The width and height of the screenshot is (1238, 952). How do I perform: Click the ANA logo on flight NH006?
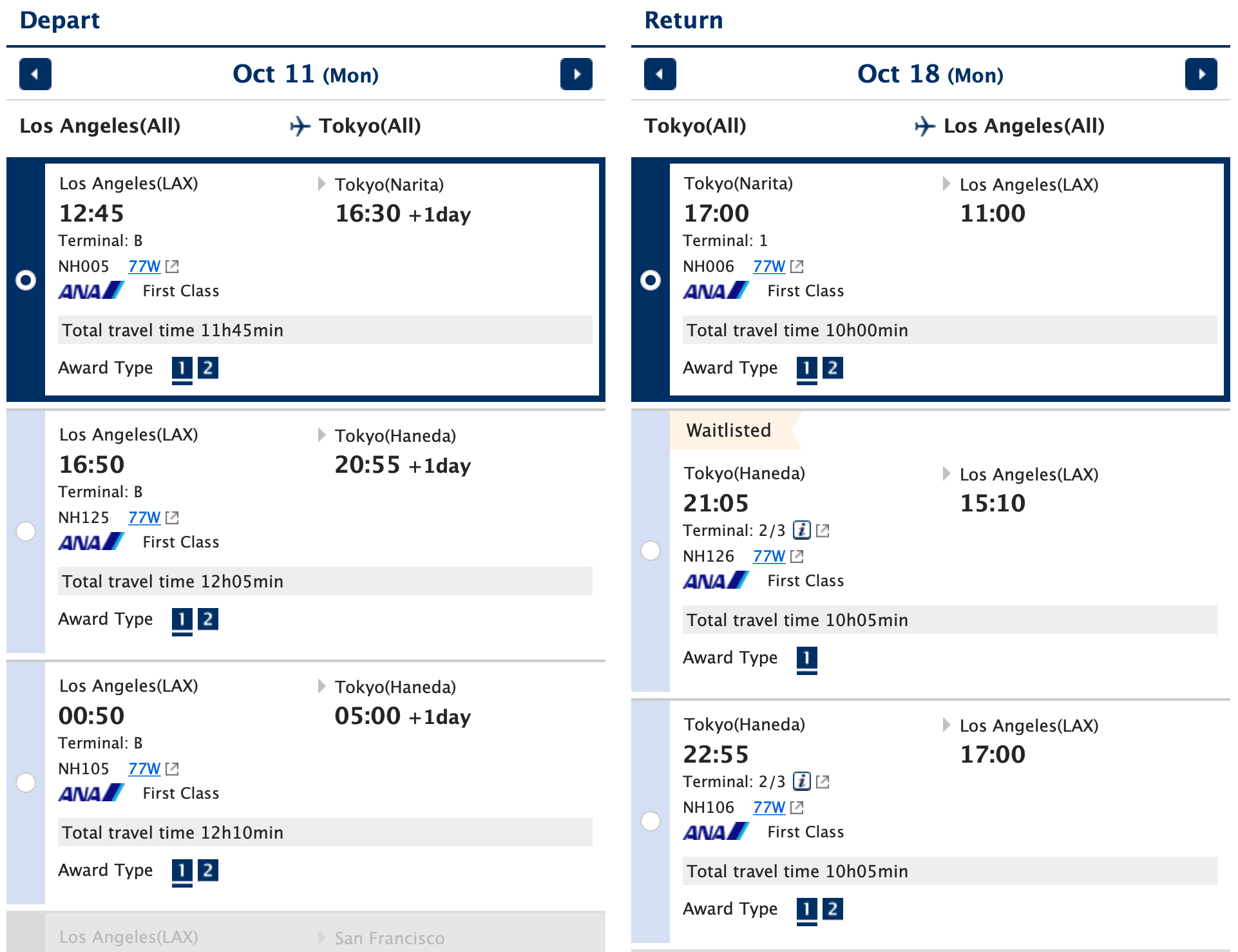(715, 290)
